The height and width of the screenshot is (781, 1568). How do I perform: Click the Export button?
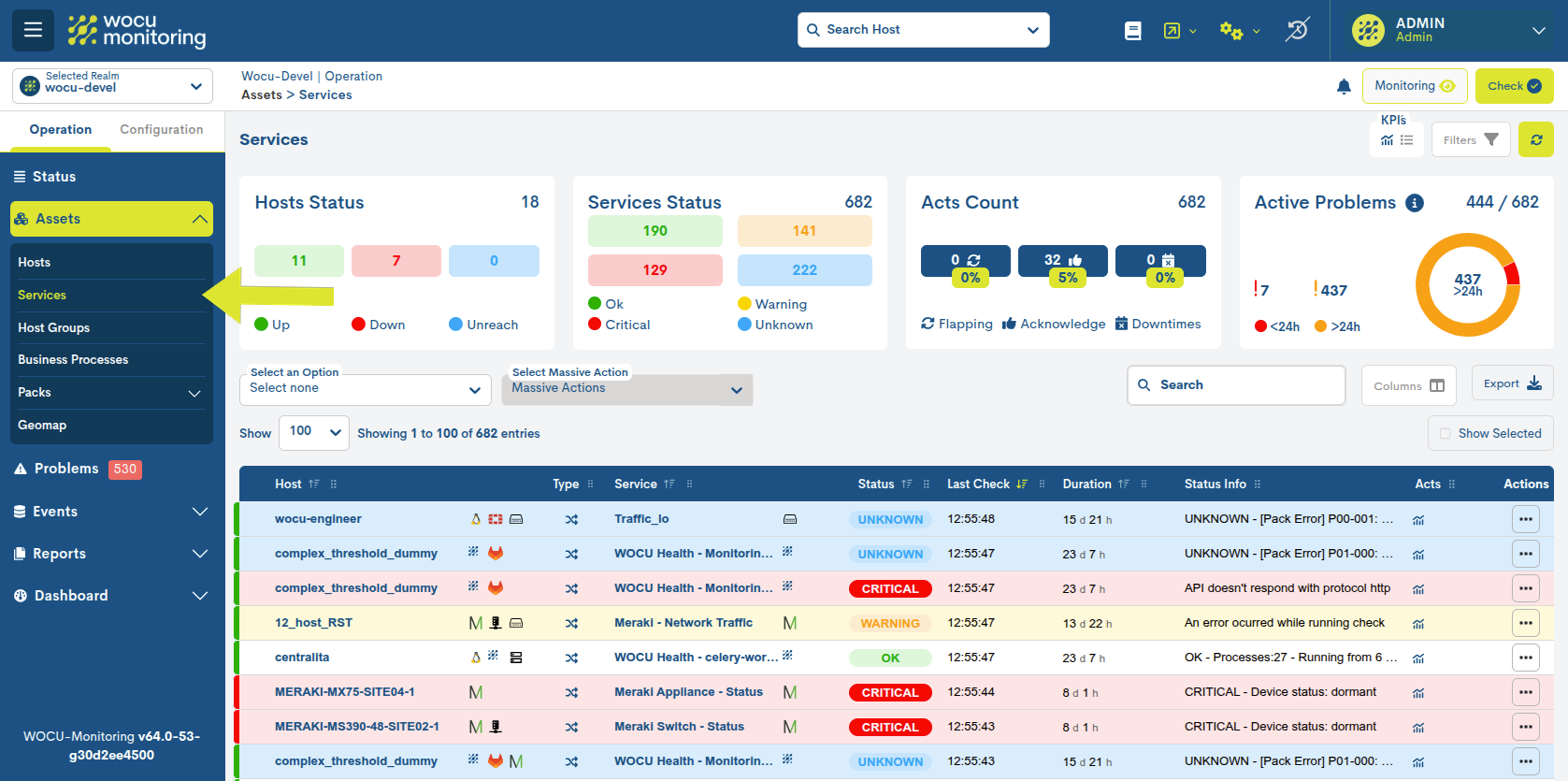pos(1513,383)
